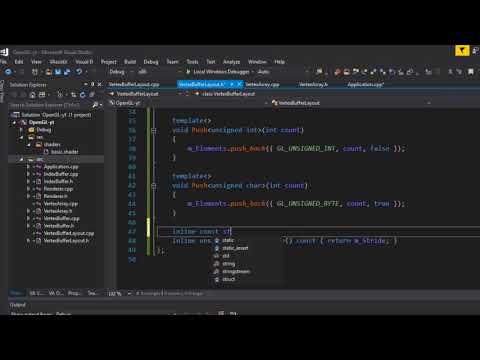The width and height of the screenshot is (480, 360).
Task: Click Solution Explorer search magnifier icon
Action: pyautogui.click(x=95, y=105)
